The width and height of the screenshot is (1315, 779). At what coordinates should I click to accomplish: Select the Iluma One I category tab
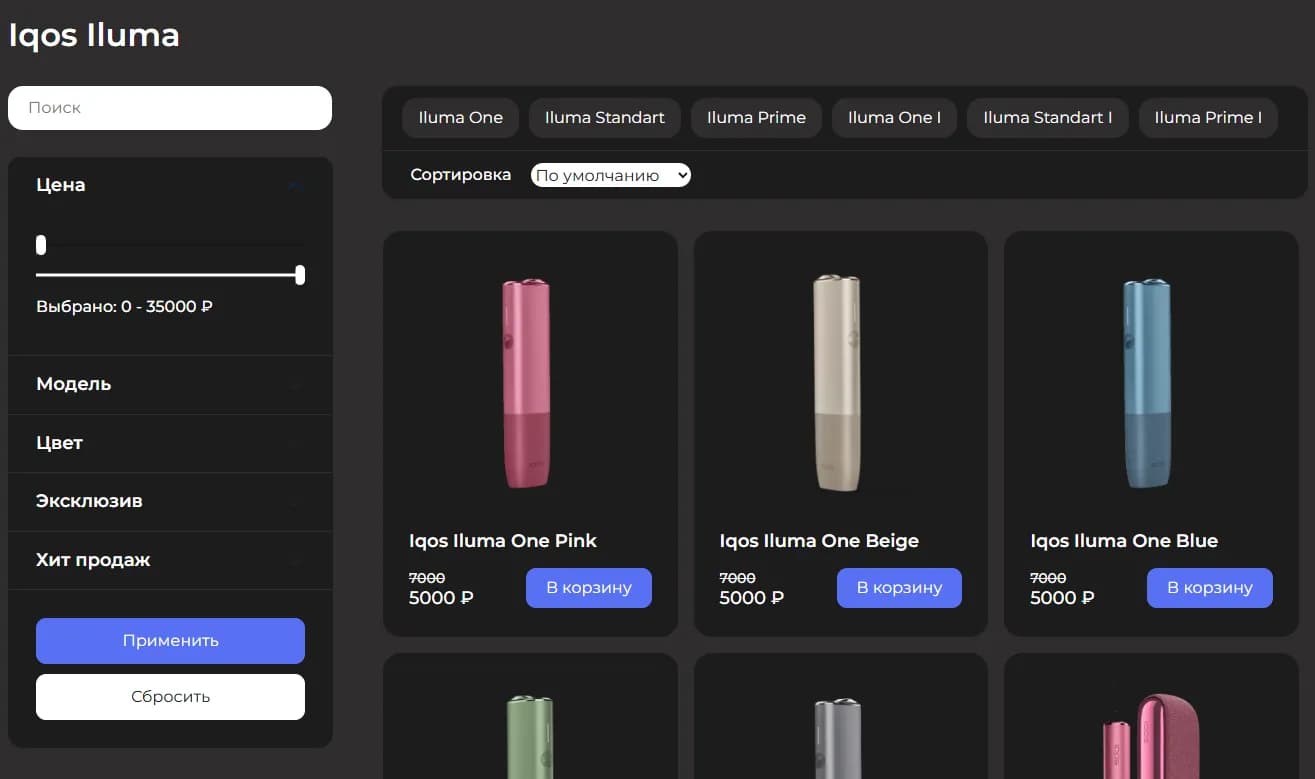click(x=894, y=117)
